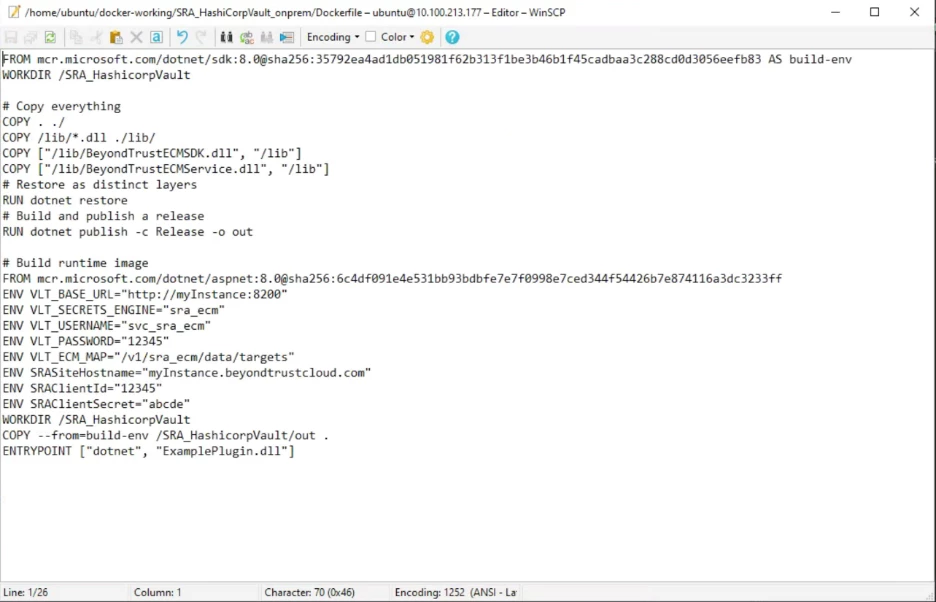
Task: Click the 'COPY . ./' line
Action: (33, 122)
